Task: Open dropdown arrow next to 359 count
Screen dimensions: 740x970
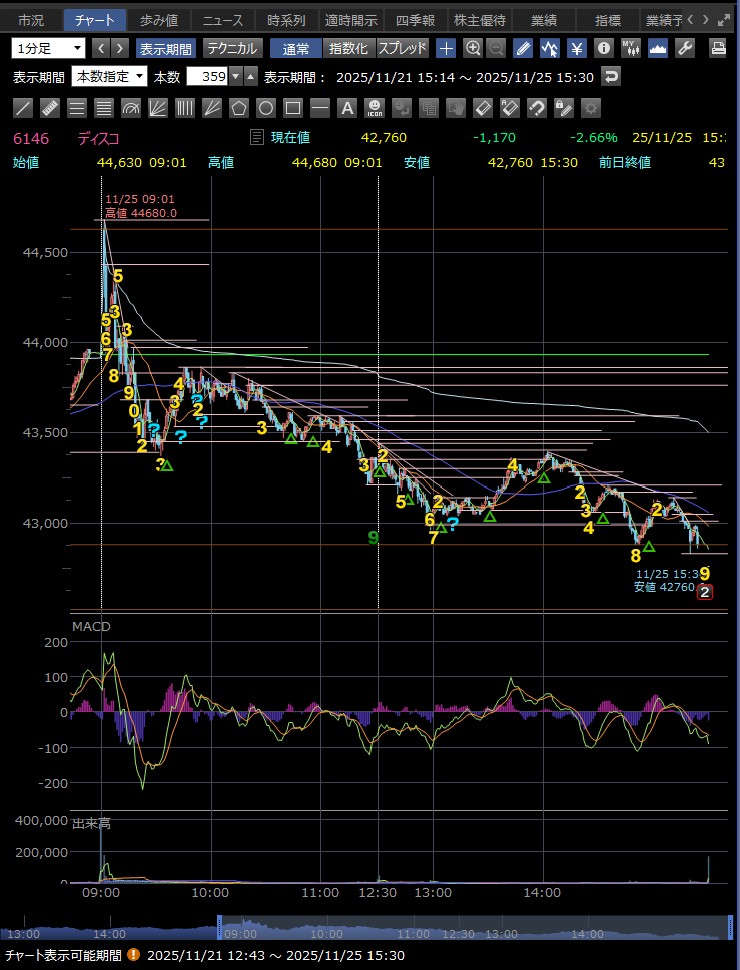Action: point(236,76)
